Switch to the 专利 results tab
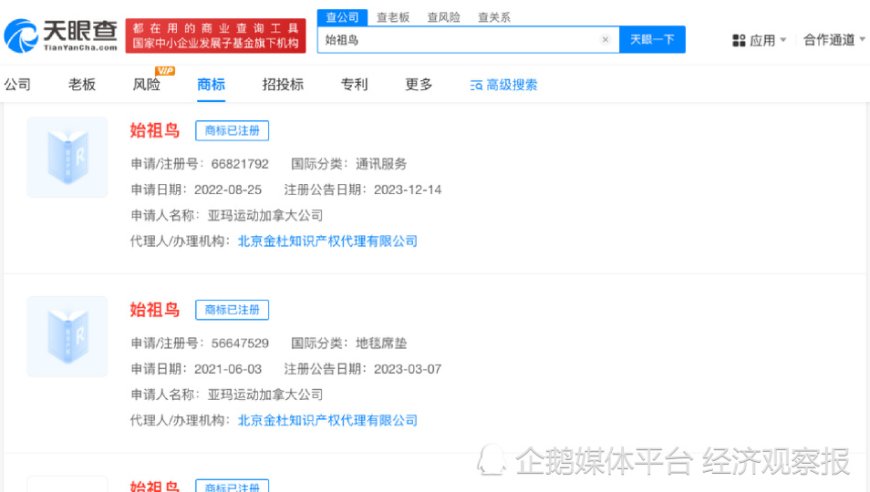Image resolution: width=870 pixels, height=492 pixels. [354, 84]
